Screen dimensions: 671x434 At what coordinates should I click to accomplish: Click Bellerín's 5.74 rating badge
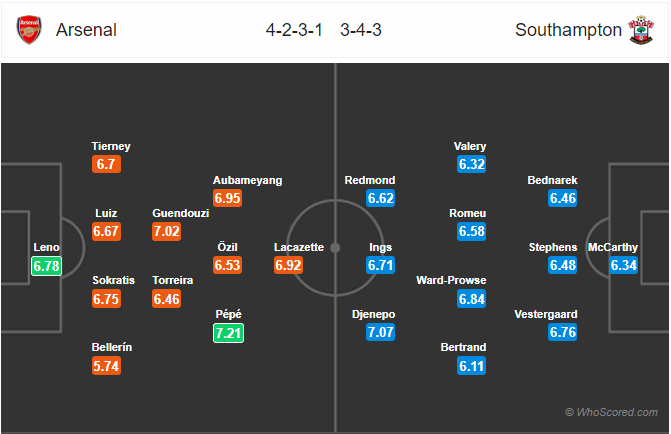click(x=107, y=366)
